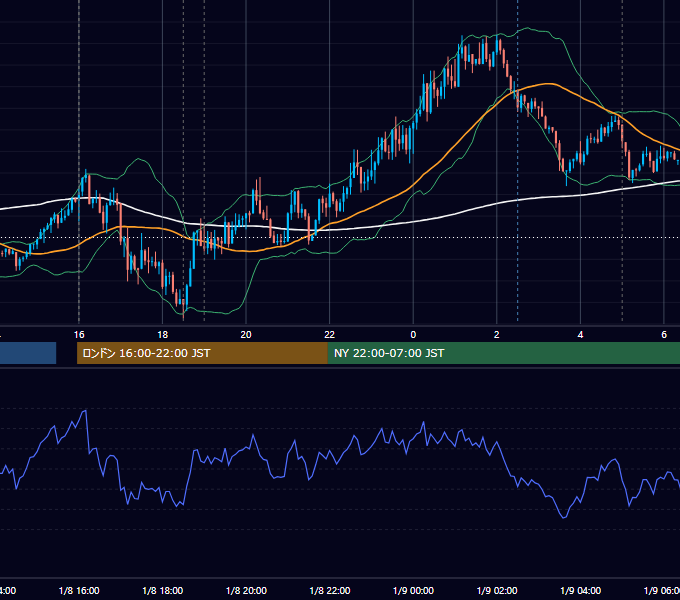Image resolution: width=680 pixels, height=600 pixels.
Task: Click the 1/9 04:00 time axis label
Action: pos(581,590)
